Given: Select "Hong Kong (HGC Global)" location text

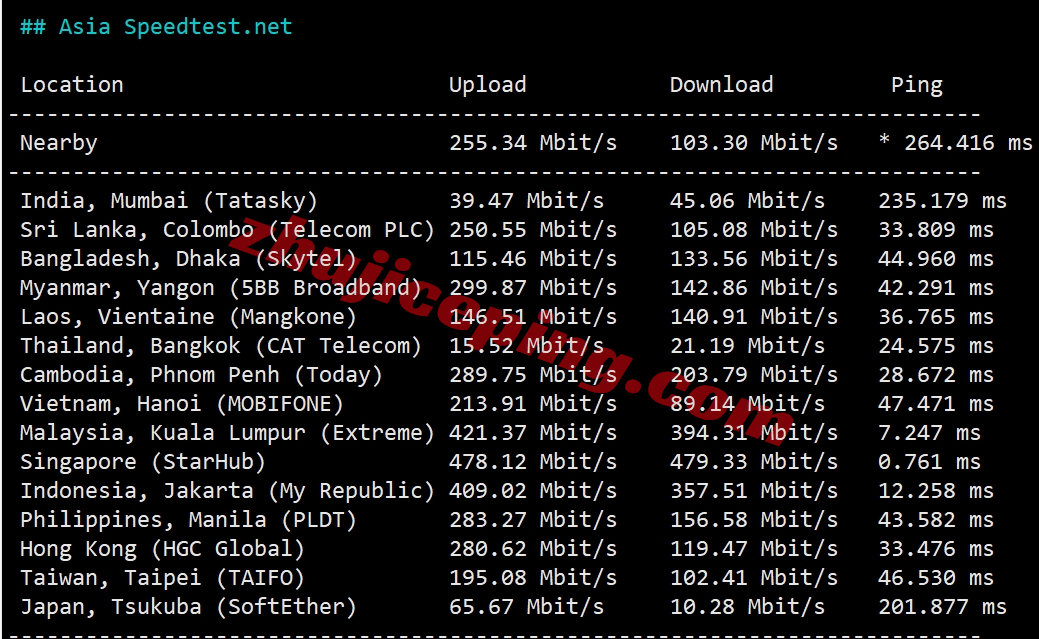Looking at the screenshot, I should tap(162, 550).
